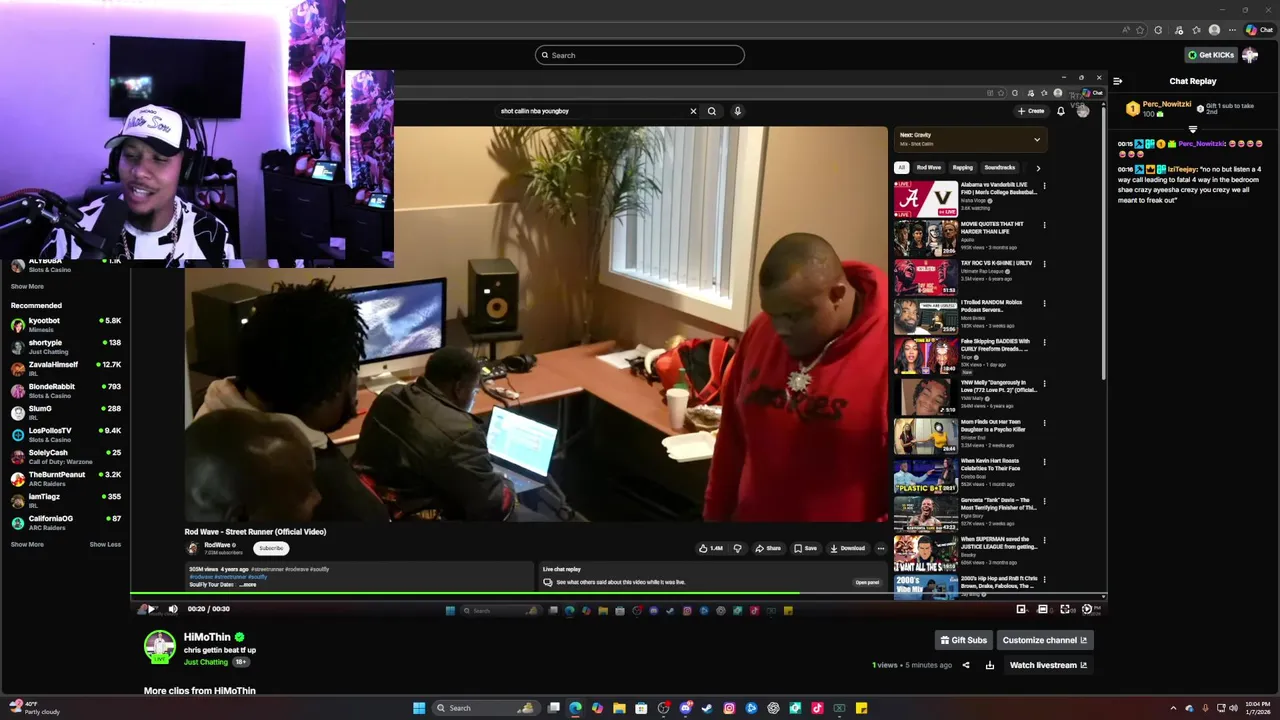Show hidden system tray icons chevron

point(1174,708)
